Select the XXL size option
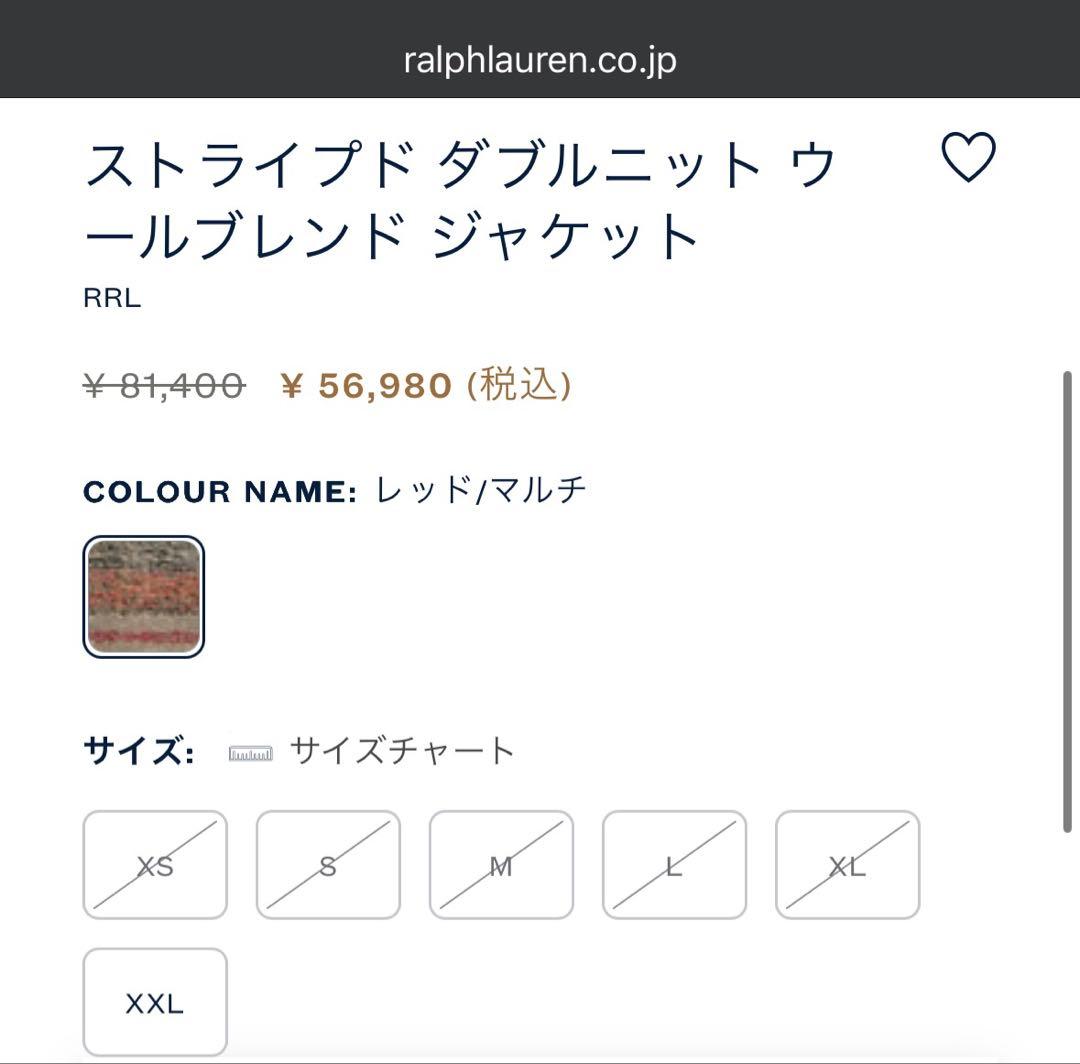This screenshot has width=1080, height=1064. click(155, 1001)
